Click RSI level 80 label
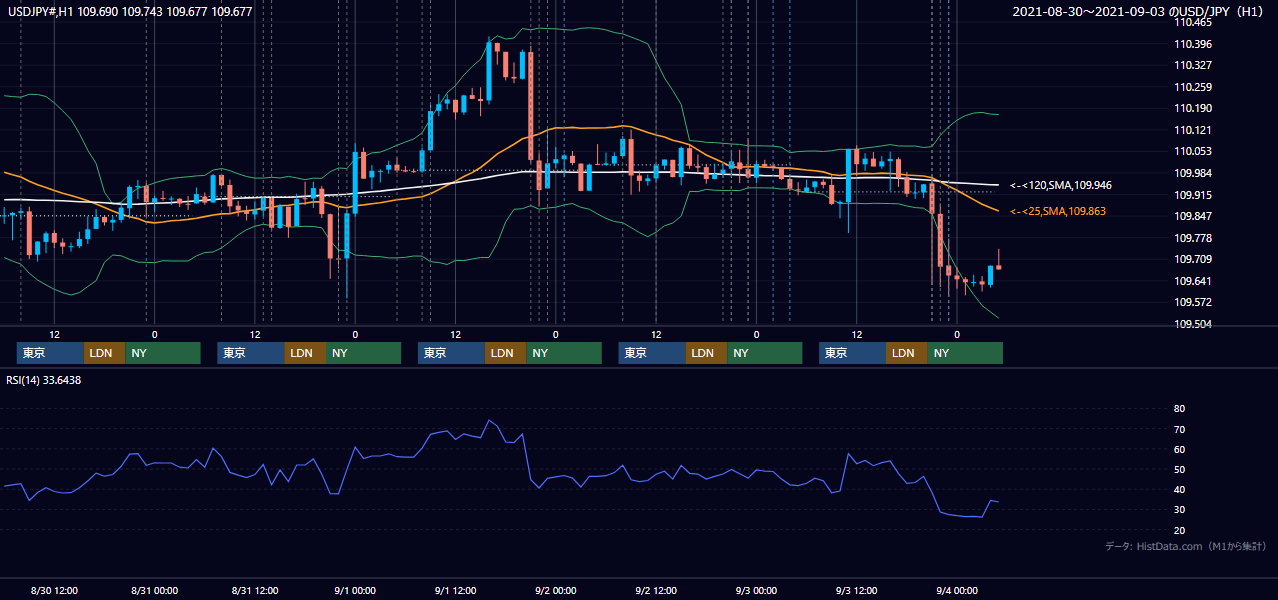Image resolution: width=1278 pixels, height=600 pixels. coord(1179,409)
